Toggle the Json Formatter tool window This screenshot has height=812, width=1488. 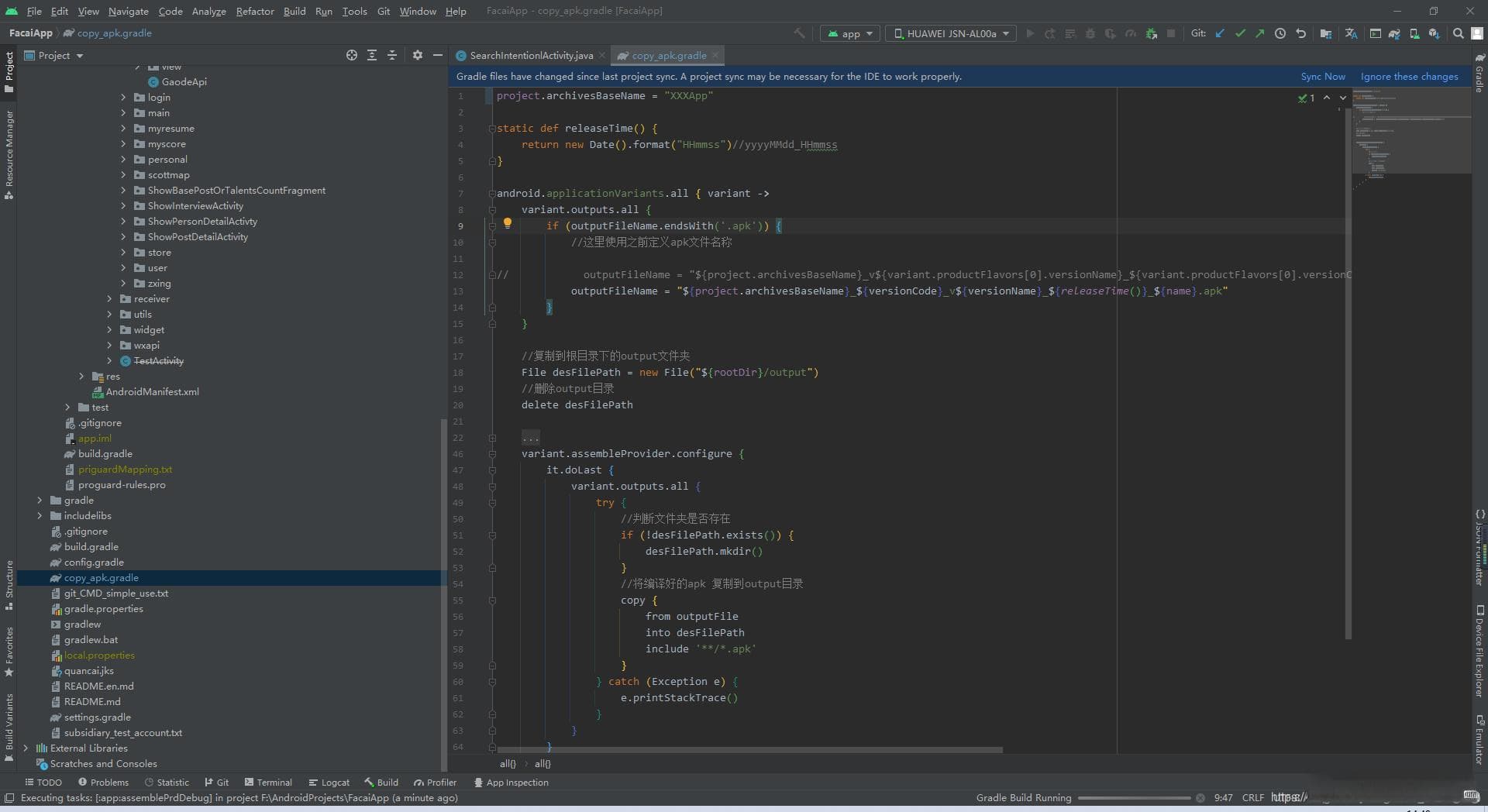1479,547
